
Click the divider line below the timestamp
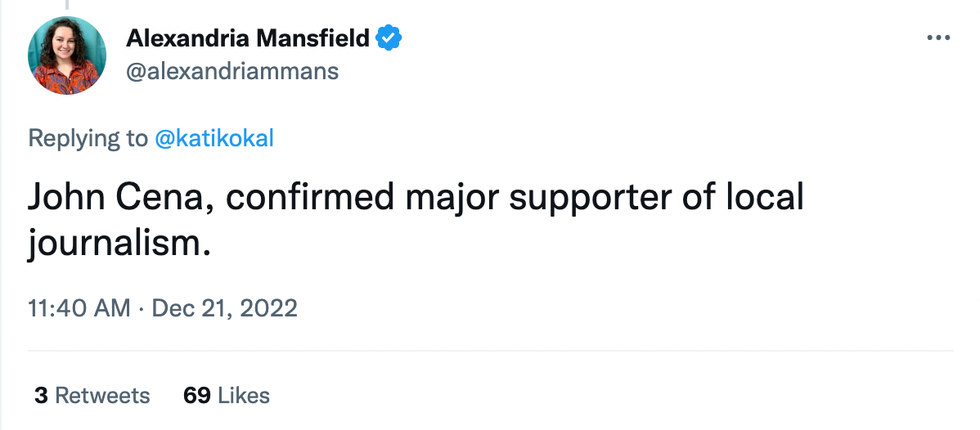(490, 351)
